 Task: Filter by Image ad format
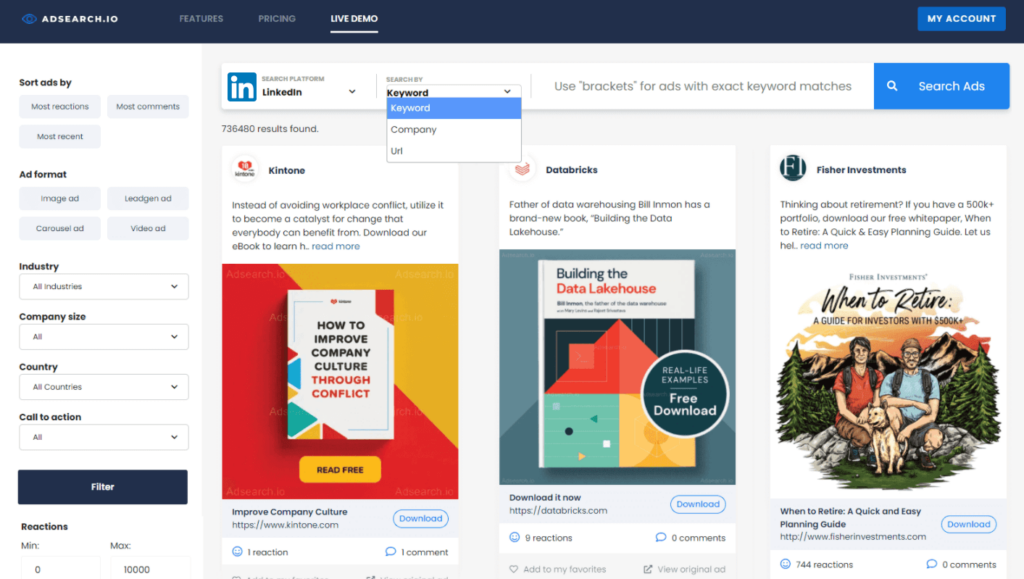coord(59,198)
